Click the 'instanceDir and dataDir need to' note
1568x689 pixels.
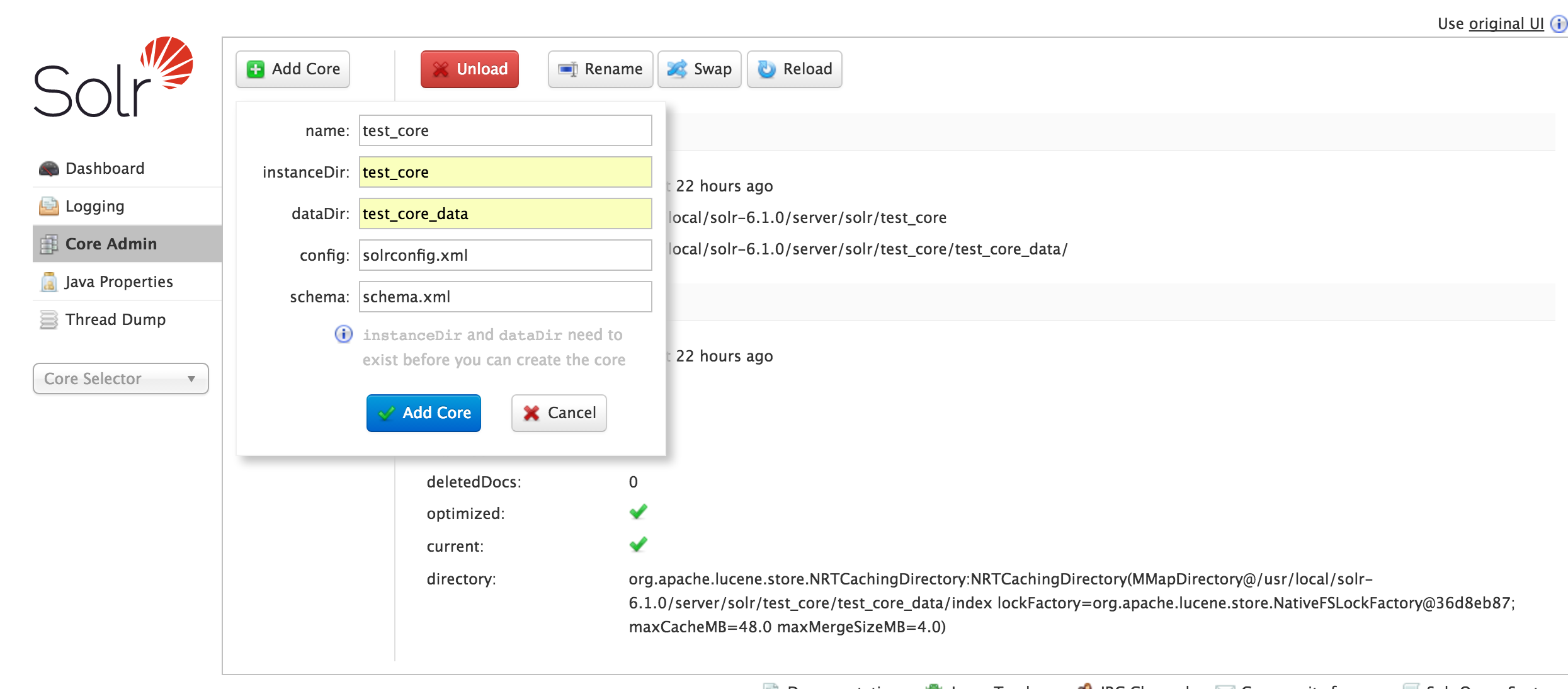[x=492, y=335]
